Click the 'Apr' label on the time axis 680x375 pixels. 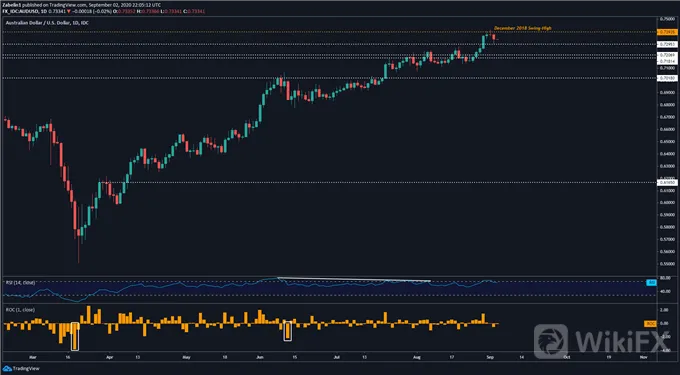point(109,358)
